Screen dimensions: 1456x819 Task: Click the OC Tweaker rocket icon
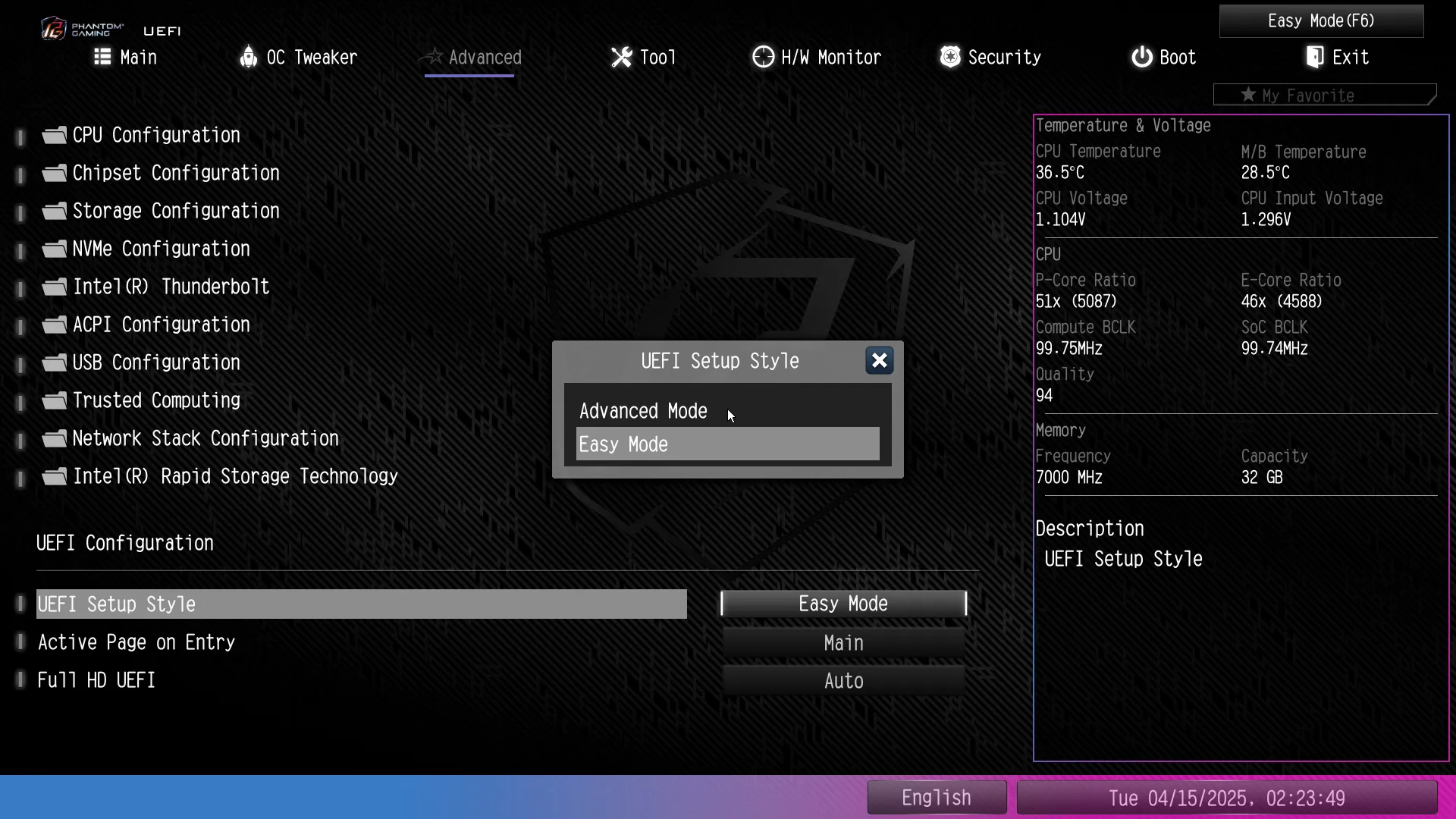tap(248, 57)
